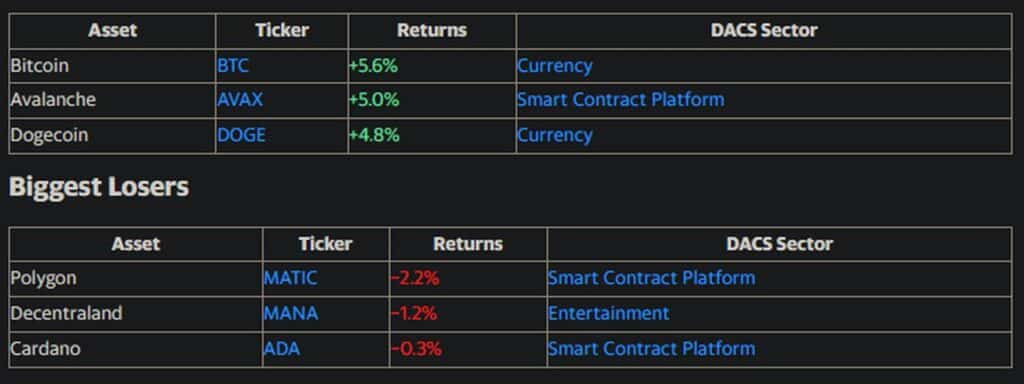Screen dimensions: 1024x384
Task: Click the ADA ticker link
Action: pos(282,349)
